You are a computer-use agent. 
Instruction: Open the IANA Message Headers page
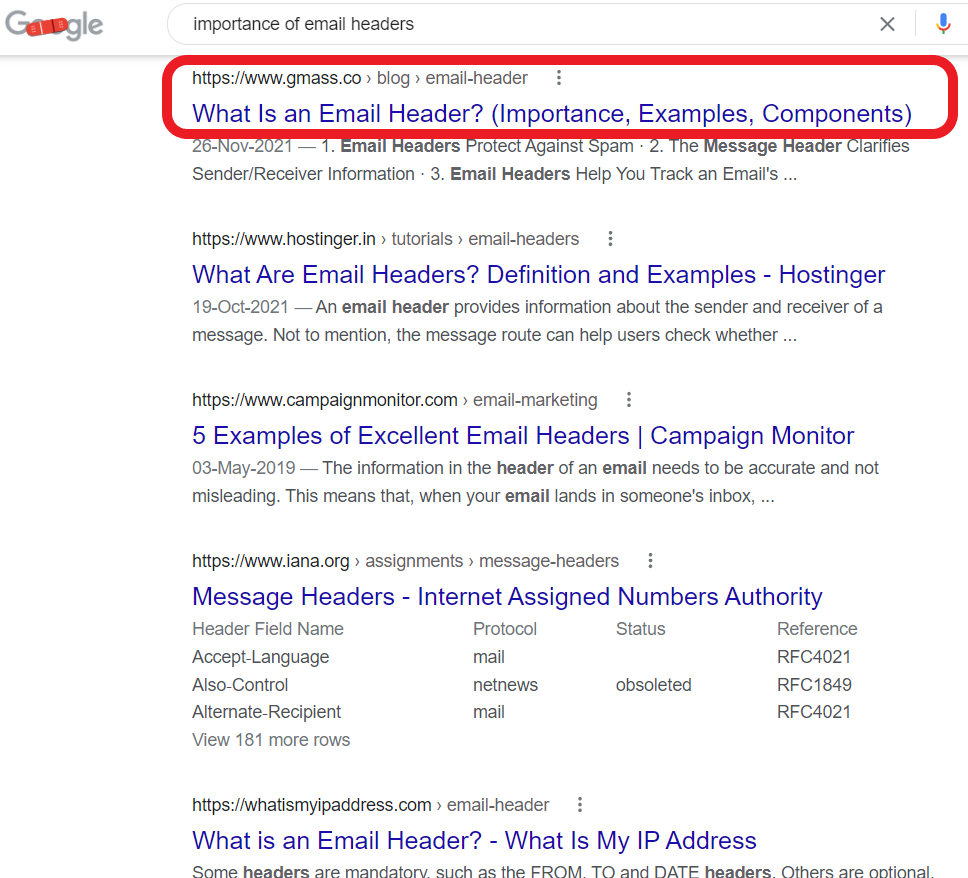pos(505,596)
